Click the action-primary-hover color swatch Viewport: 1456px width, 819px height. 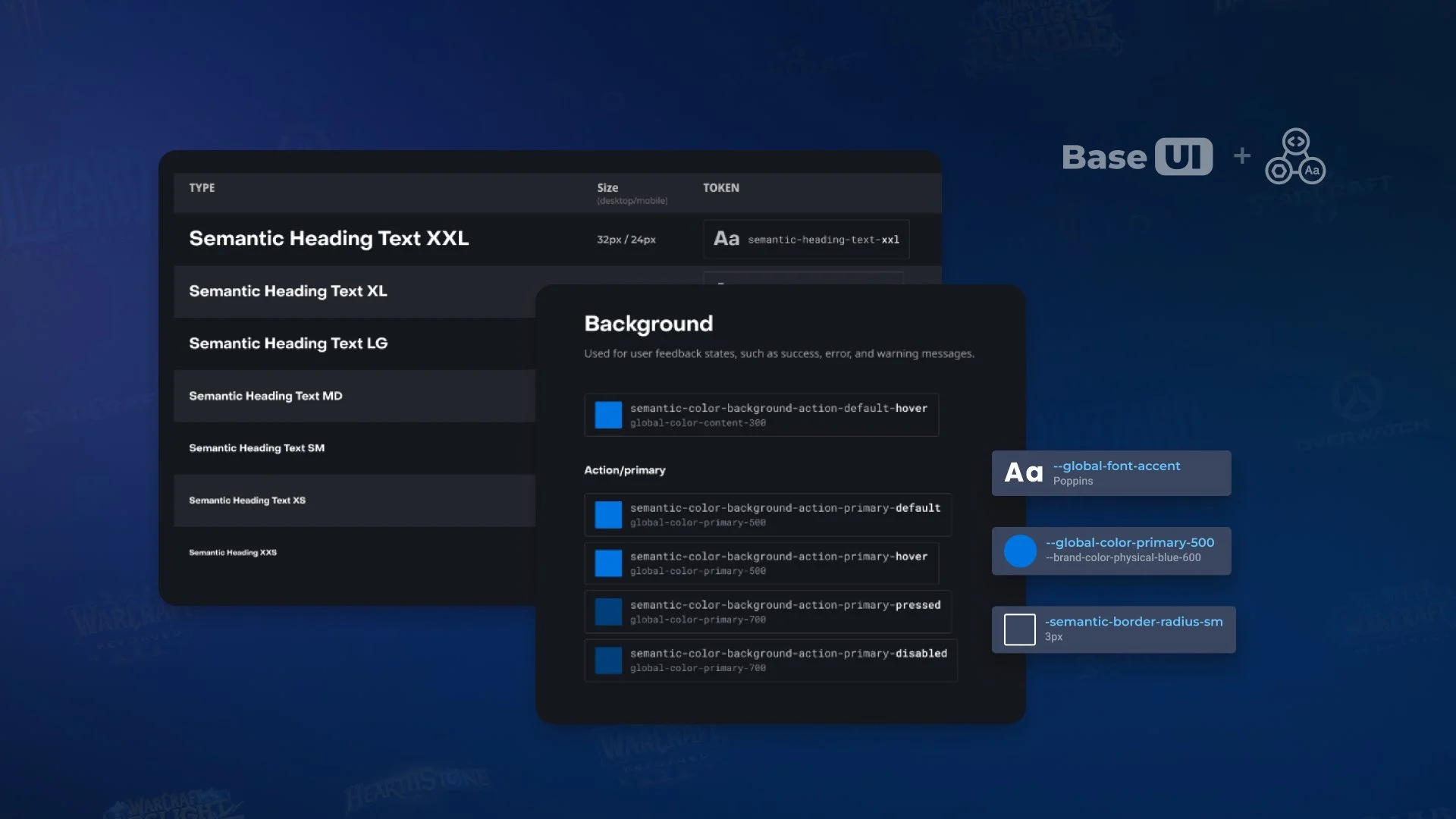pyautogui.click(x=608, y=563)
